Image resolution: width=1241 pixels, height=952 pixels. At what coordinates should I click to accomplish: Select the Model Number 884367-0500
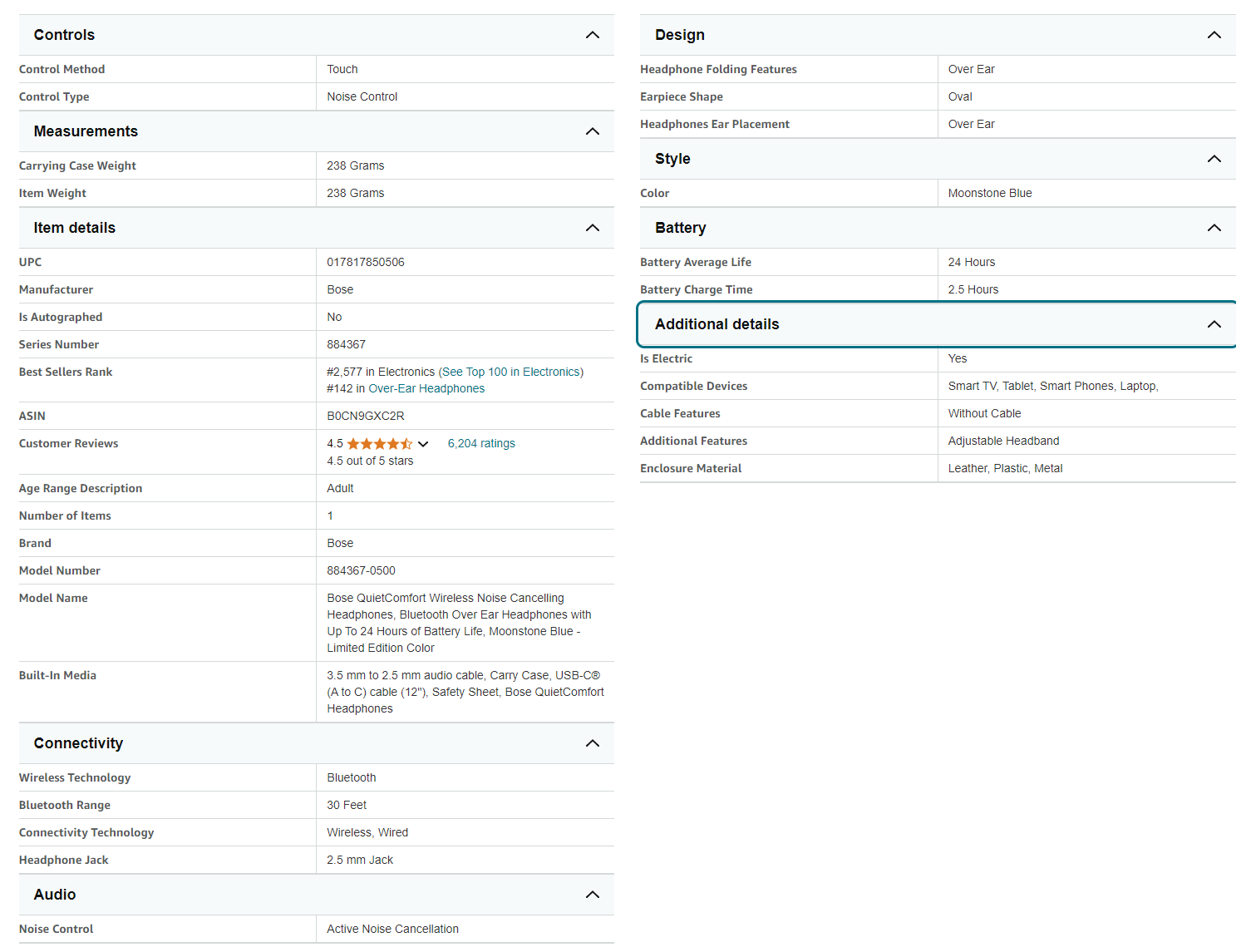tap(361, 570)
